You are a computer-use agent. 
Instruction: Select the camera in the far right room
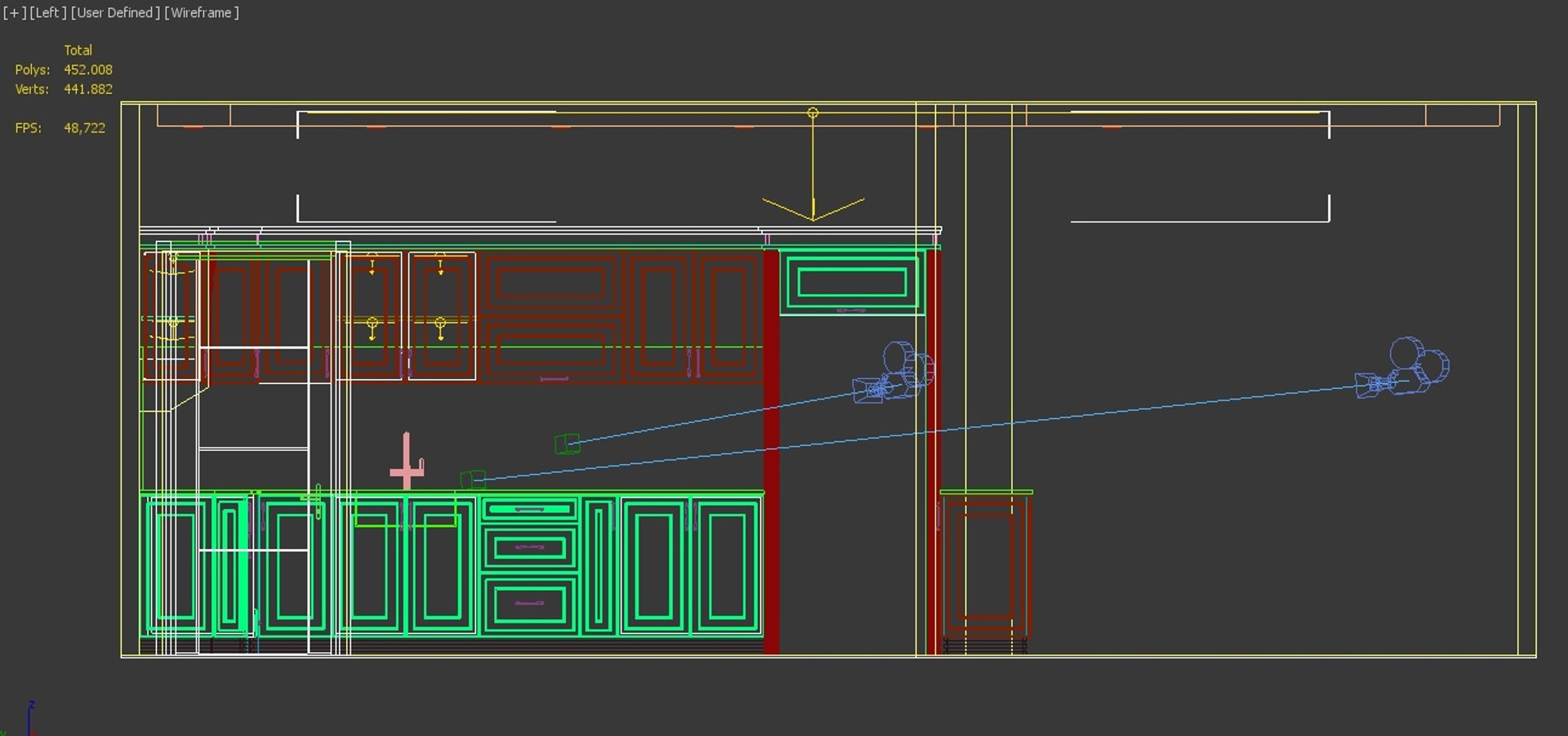click(1402, 368)
